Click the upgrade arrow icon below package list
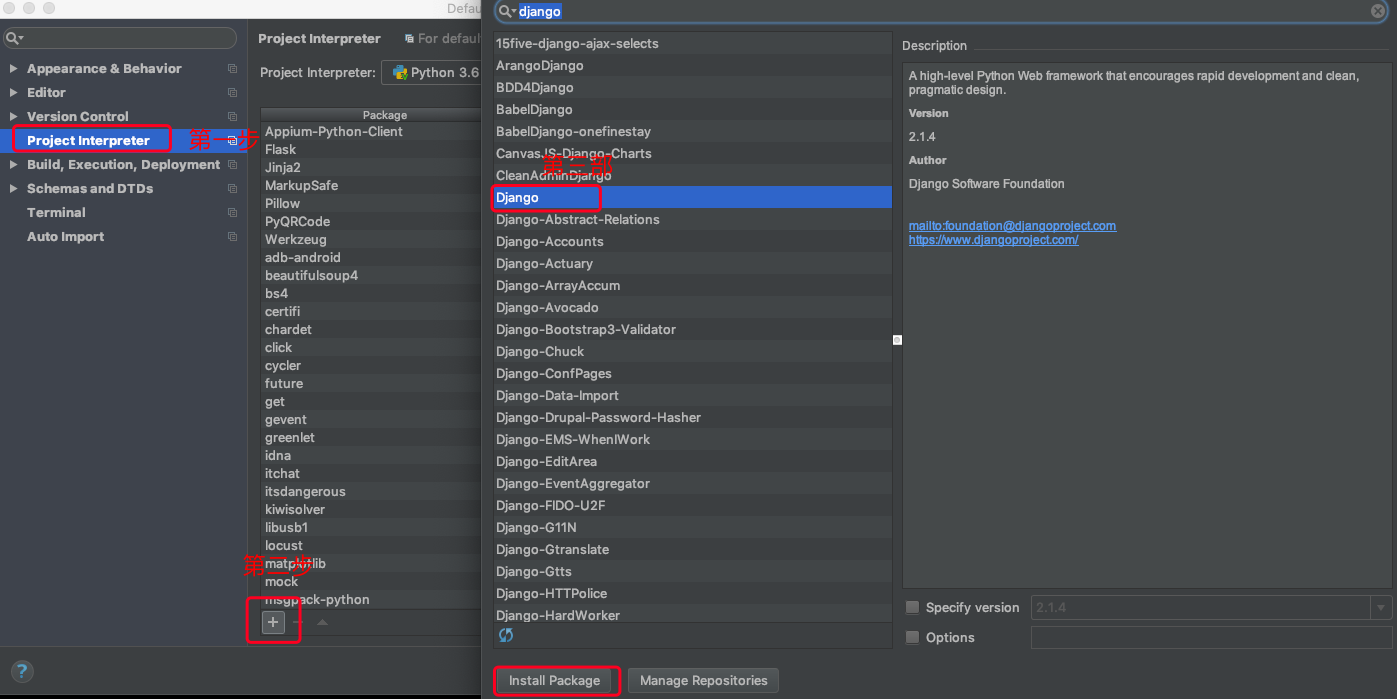 tap(322, 622)
